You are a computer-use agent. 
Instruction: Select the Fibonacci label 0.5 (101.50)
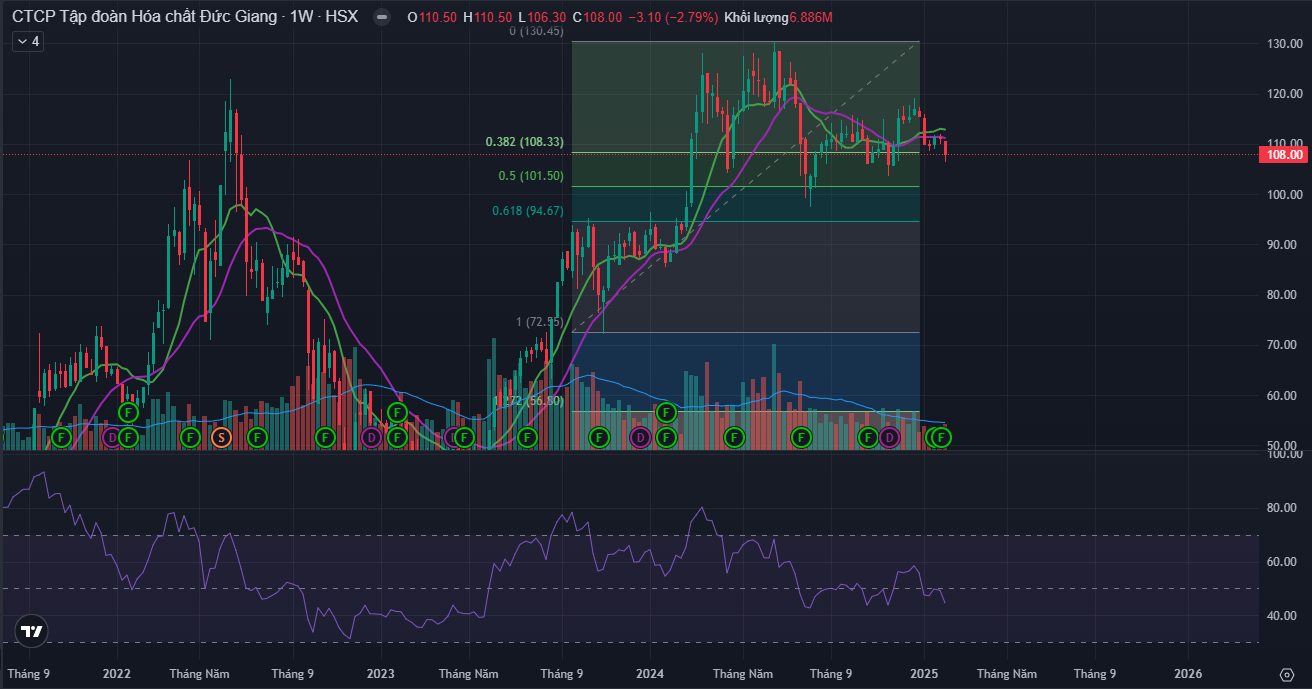point(532,176)
